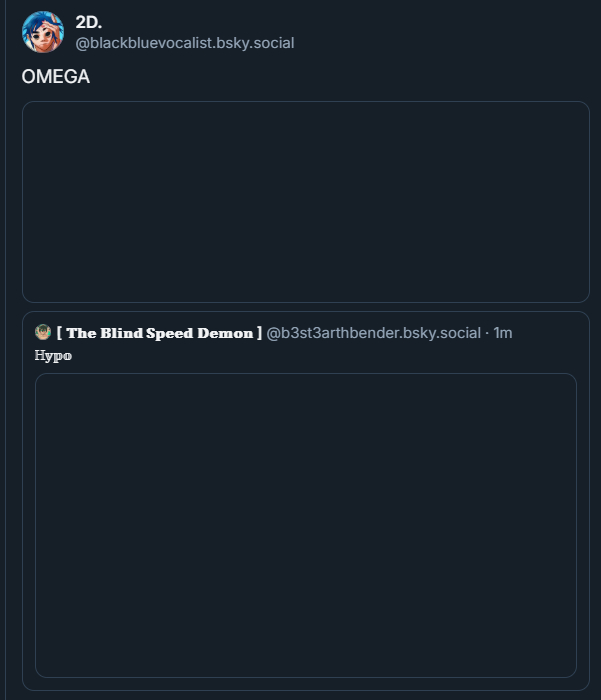The image size is (601, 700).
Task: Click the 2D. profile avatar
Action: [x=43, y=32]
